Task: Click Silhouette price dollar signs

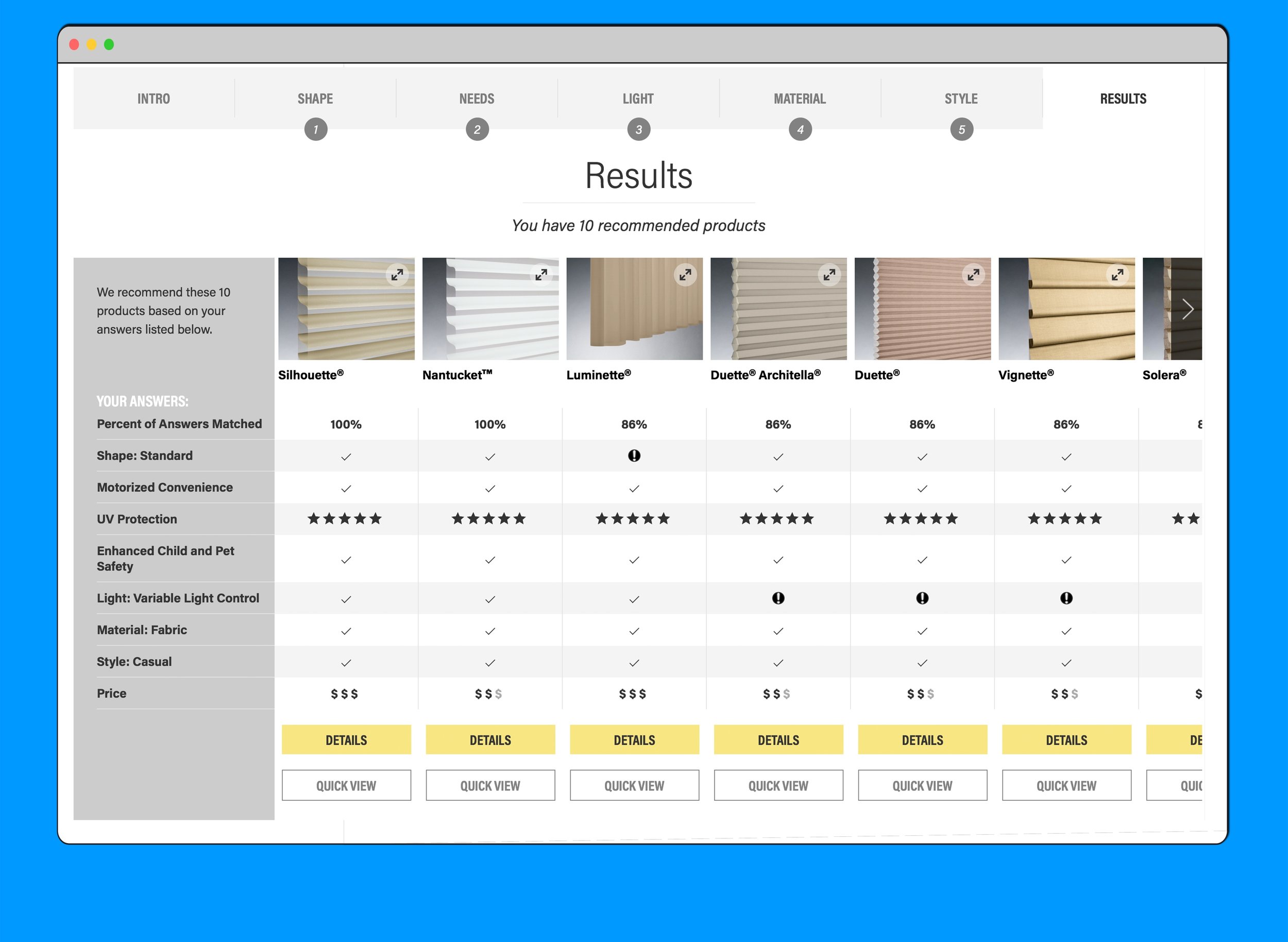Action: 344,694
